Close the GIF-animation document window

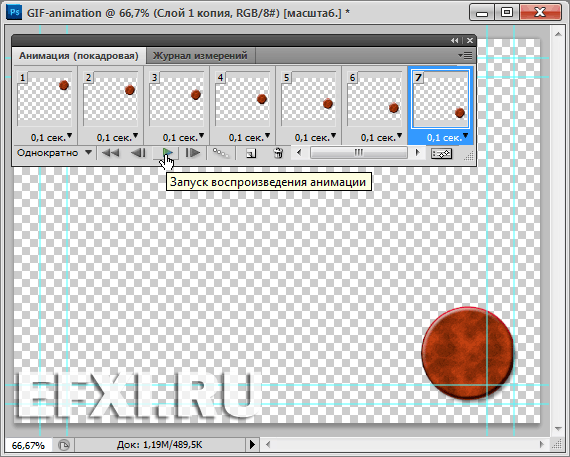(x=540, y=12)
